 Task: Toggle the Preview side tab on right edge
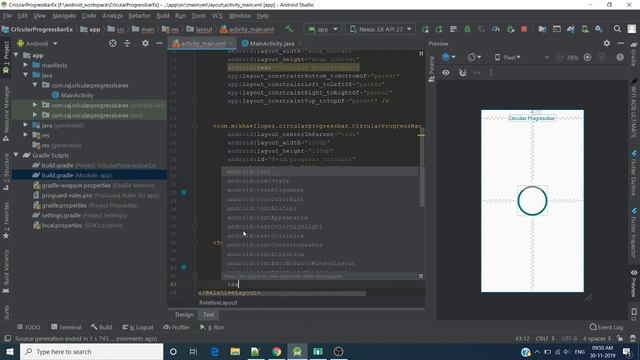(x=634, y=282)
